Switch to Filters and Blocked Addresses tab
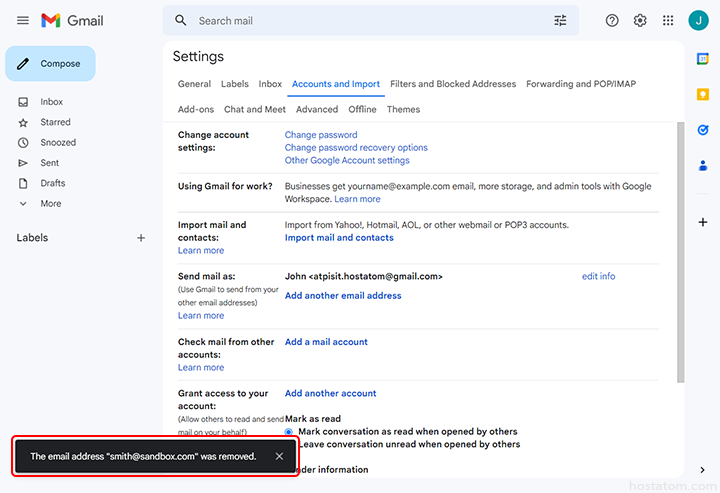The image size is (720, 493). pos(453,84)
